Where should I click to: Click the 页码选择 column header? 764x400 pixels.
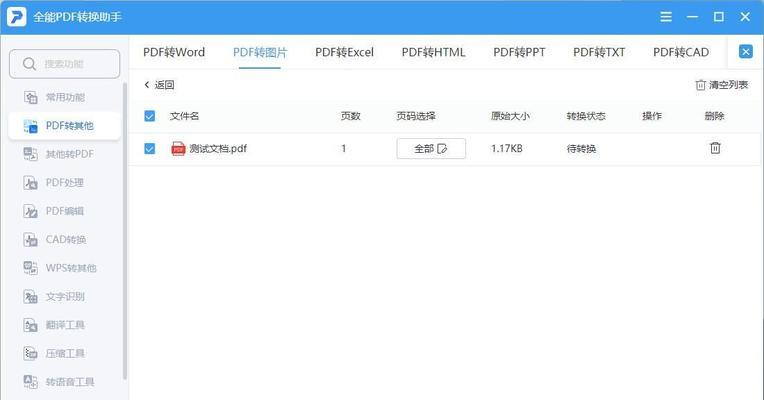(x=416, y=116)
